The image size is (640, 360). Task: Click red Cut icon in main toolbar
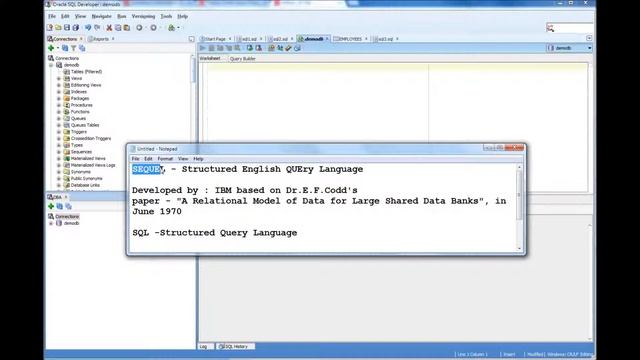pos(109,28)
